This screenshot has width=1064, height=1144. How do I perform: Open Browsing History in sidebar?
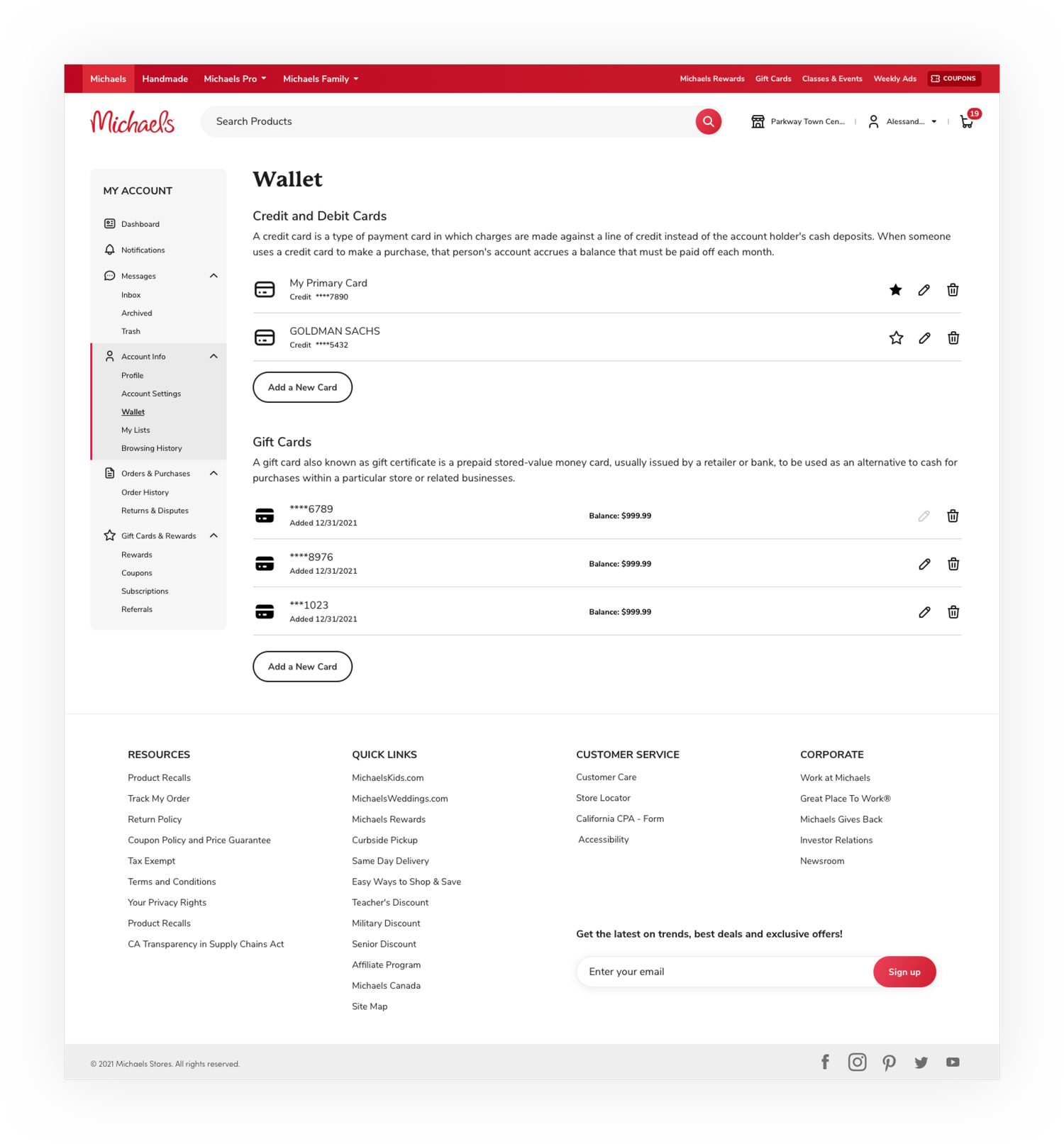151,448
